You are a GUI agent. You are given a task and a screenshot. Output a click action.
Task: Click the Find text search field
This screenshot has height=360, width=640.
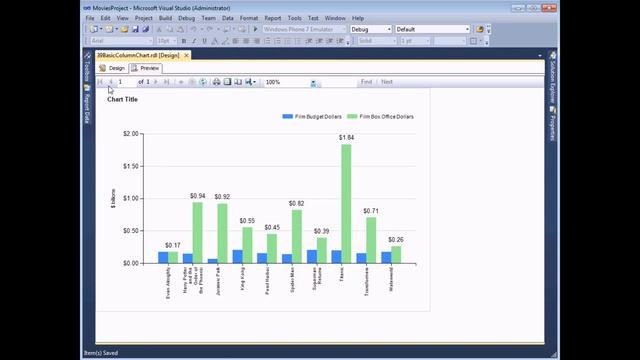pyautogui.click(x=338, y=82)
